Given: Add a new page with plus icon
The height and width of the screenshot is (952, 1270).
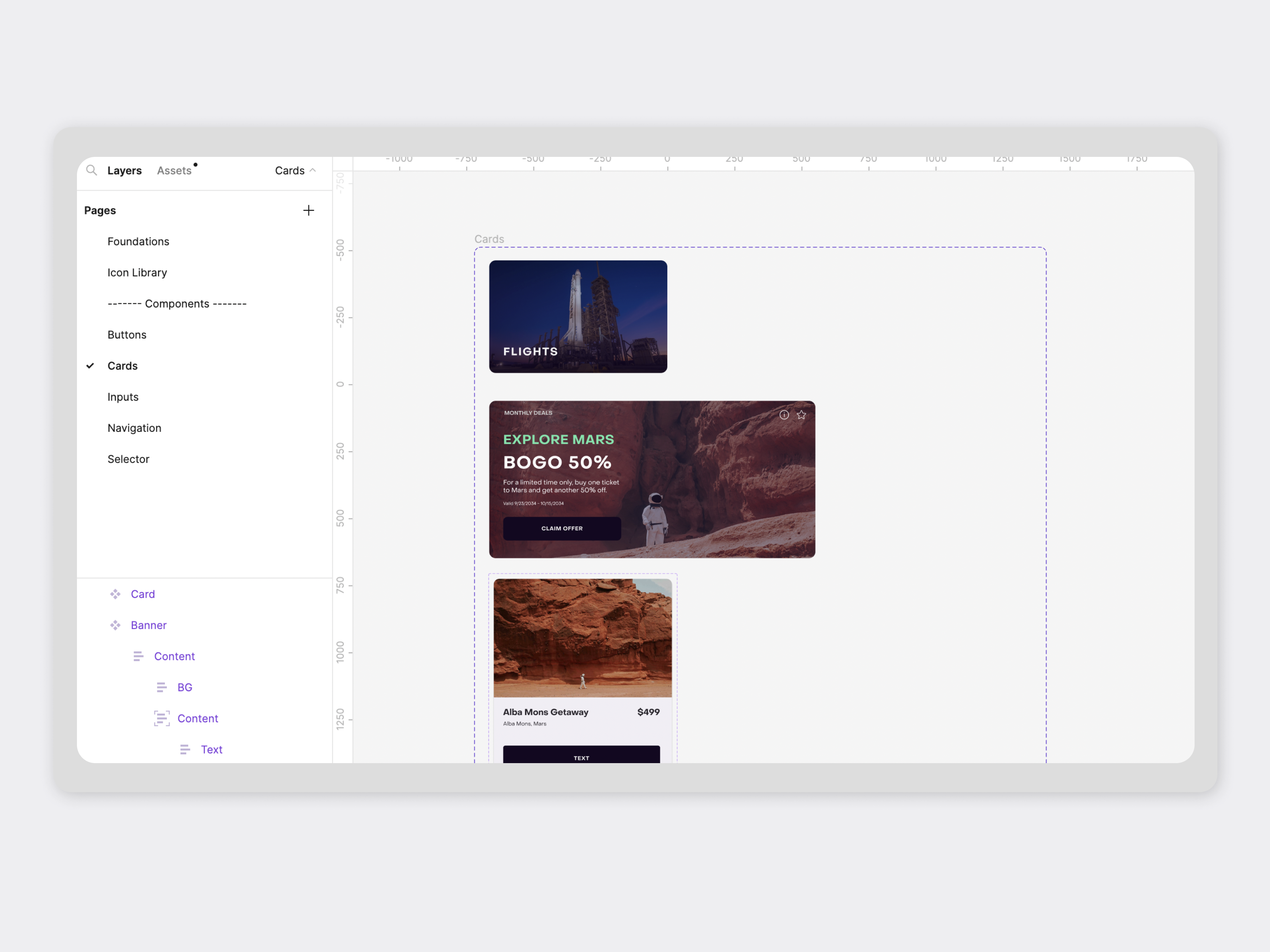Looking at the screenshot, I should pyautogui.click(x=308, y=211).
